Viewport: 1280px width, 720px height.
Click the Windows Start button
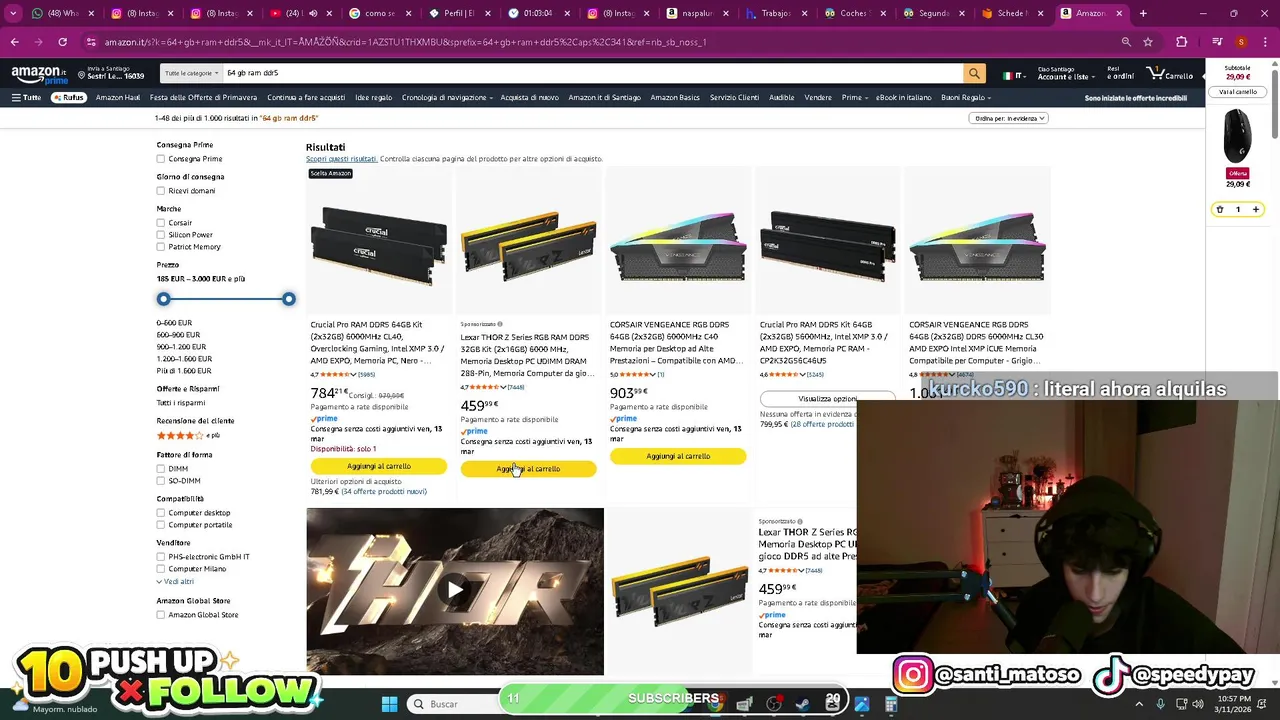(x=389, y=704)
